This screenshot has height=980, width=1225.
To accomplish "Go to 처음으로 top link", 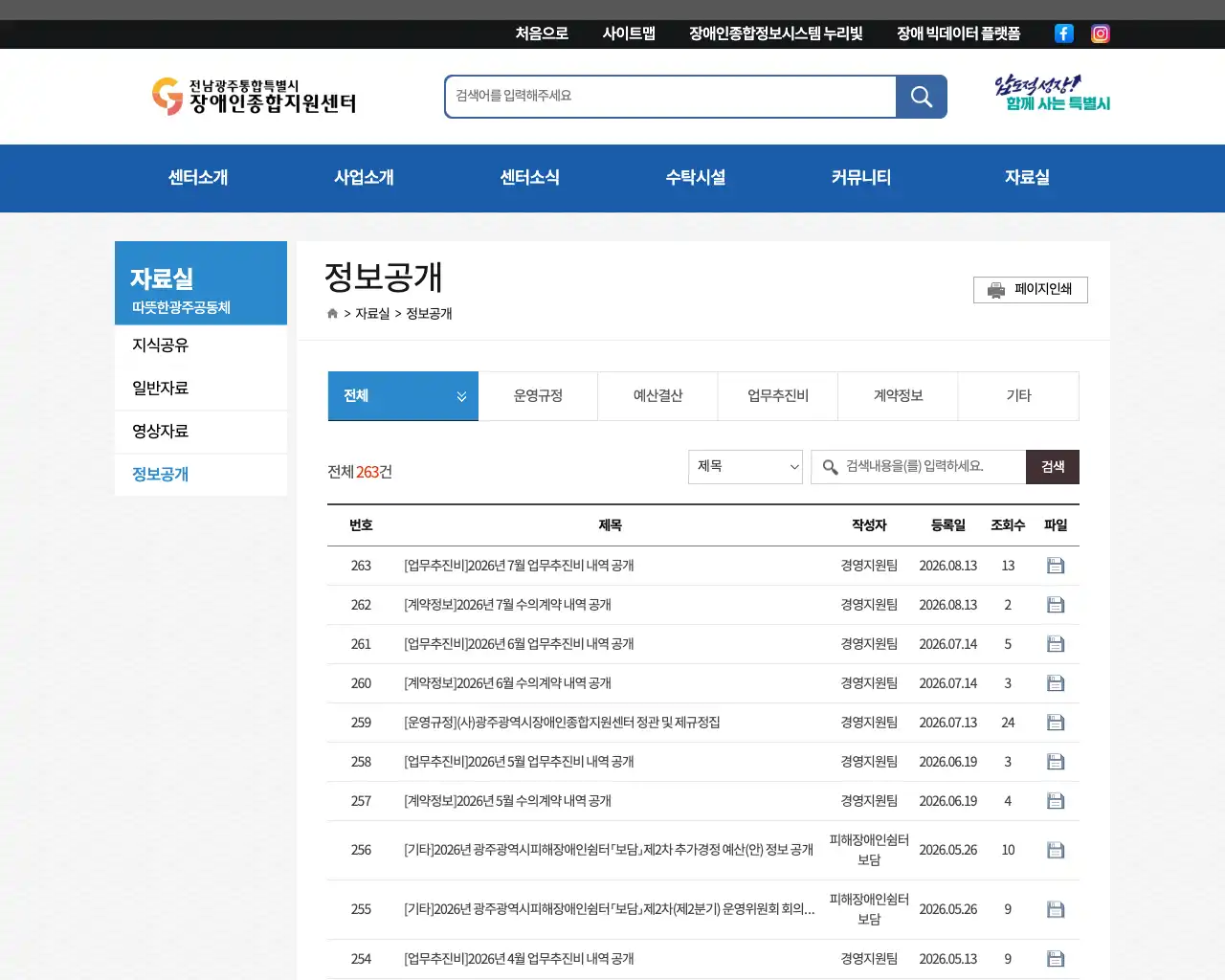I will (542, 33).
